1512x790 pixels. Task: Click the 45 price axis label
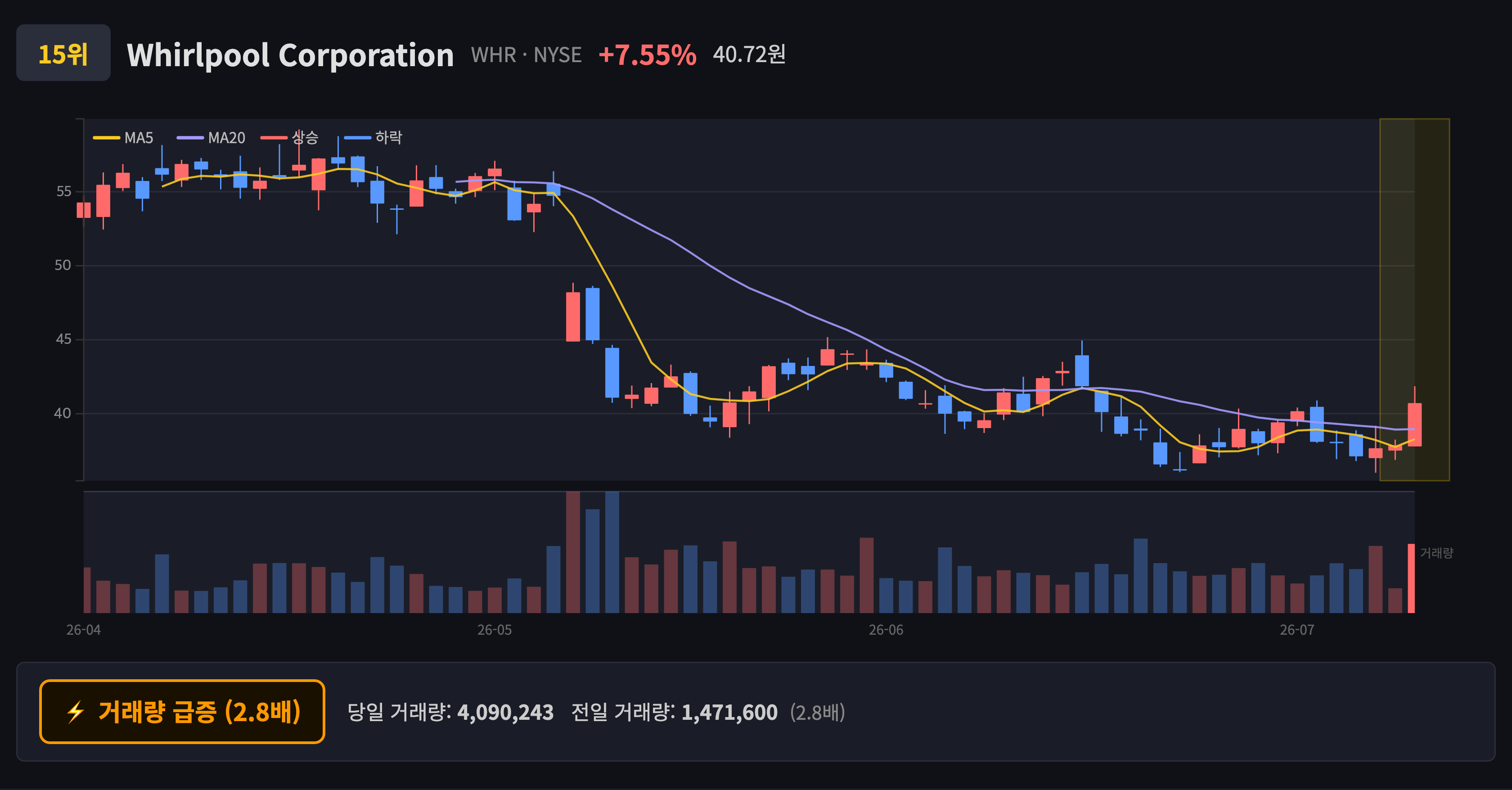click(63, 339)
